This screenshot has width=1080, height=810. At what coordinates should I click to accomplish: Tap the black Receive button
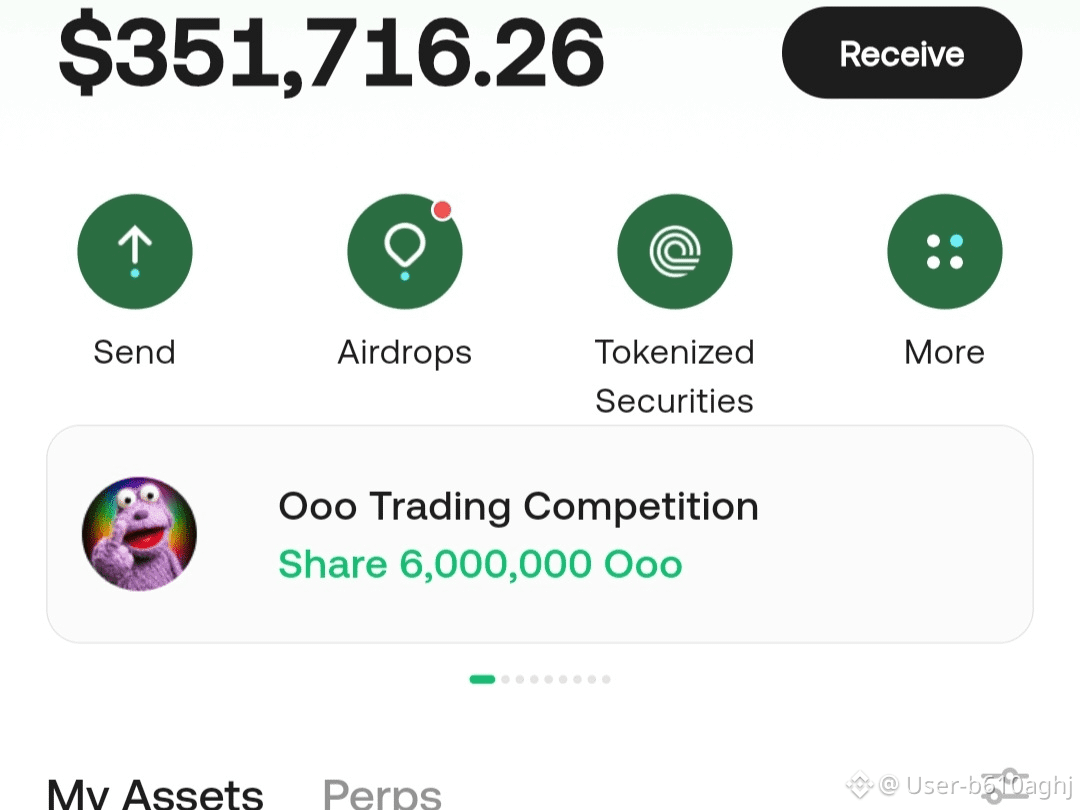902,53
